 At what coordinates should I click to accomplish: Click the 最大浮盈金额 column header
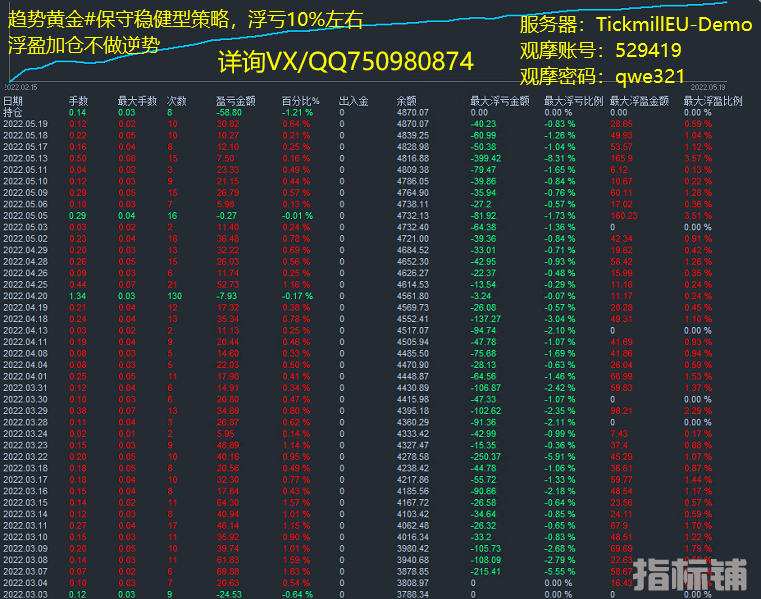(639, 101)
